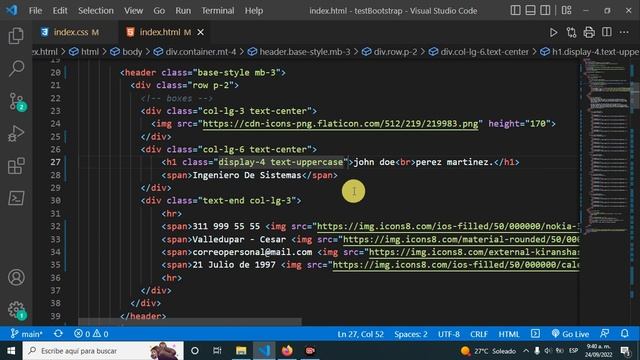Screen dimensions: 640x360
Task: Open the editor More Actions ellipsis
Action: 624,32
